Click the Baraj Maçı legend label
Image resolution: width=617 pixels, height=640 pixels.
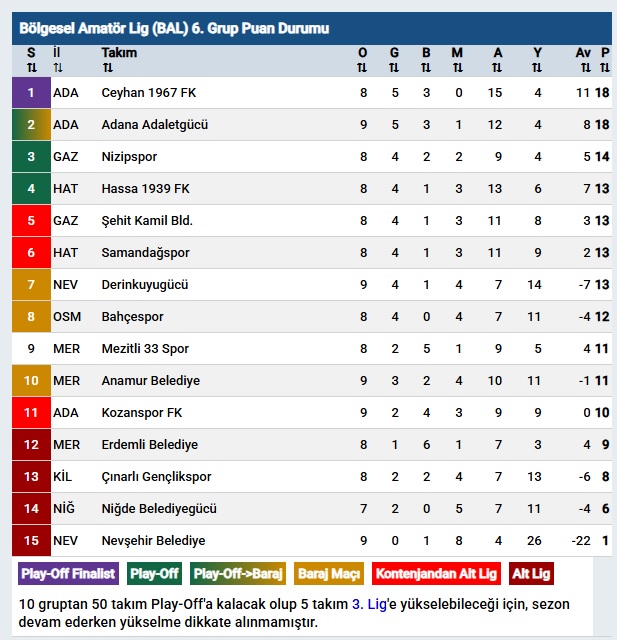pyautogui.click(x=330, y=574)
